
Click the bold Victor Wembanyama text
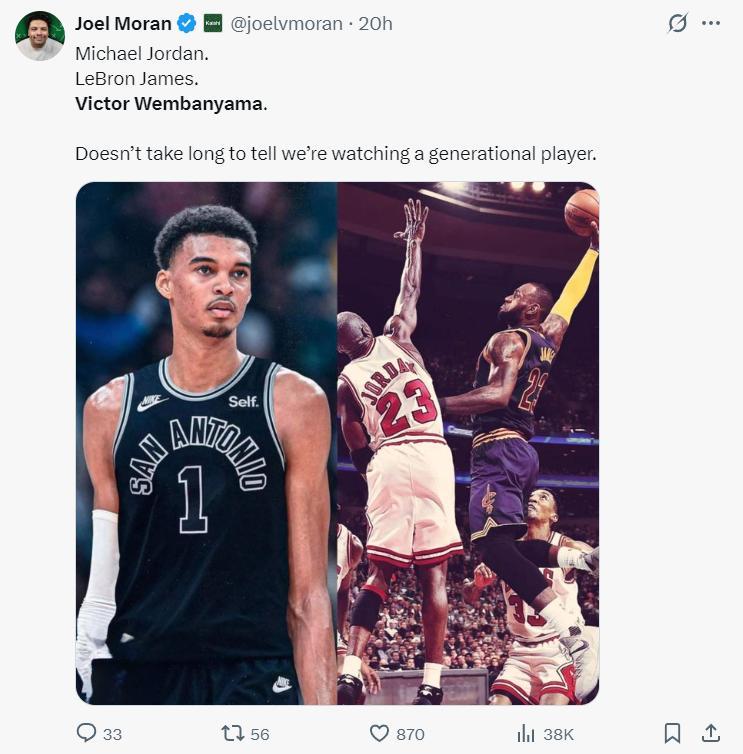[170, 103]
